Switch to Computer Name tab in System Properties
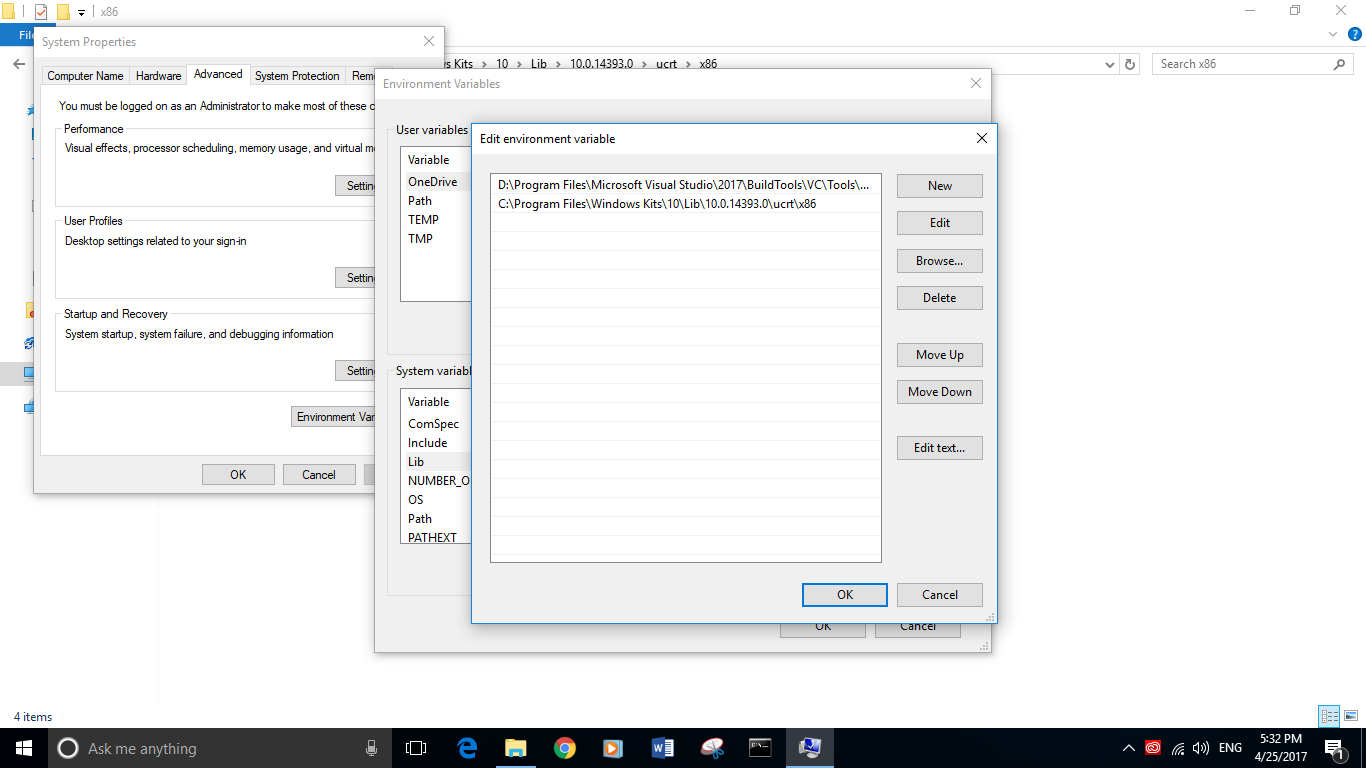The image size is (1366, 768). (x=86, y=76)
